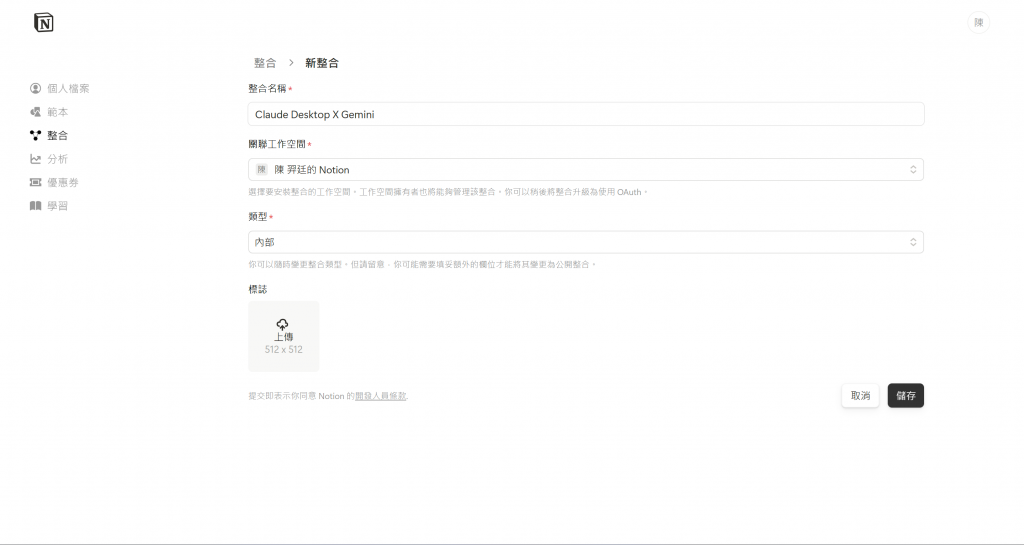Select 整合 in the sidebar
The image size is (1024, 545).
pos(49,135)
